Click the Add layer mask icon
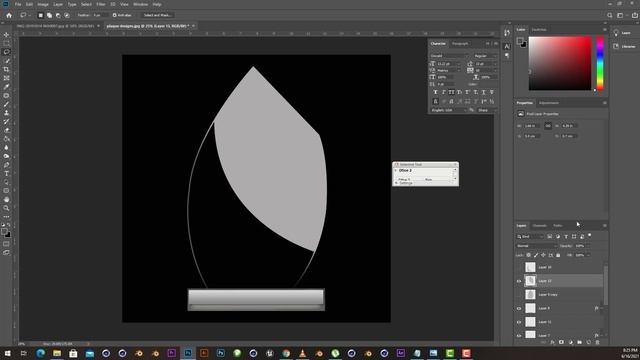 click(562, 342)
